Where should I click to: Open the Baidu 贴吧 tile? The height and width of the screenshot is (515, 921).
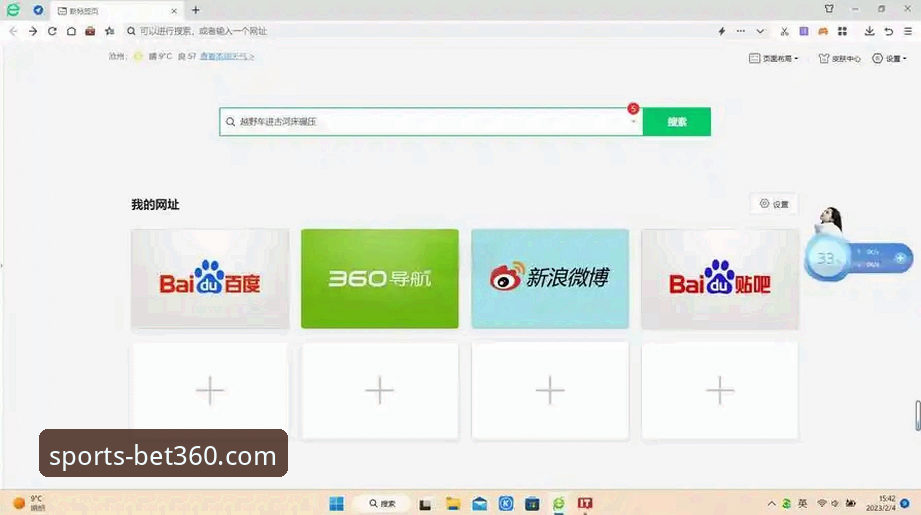[x=720, y=278]
